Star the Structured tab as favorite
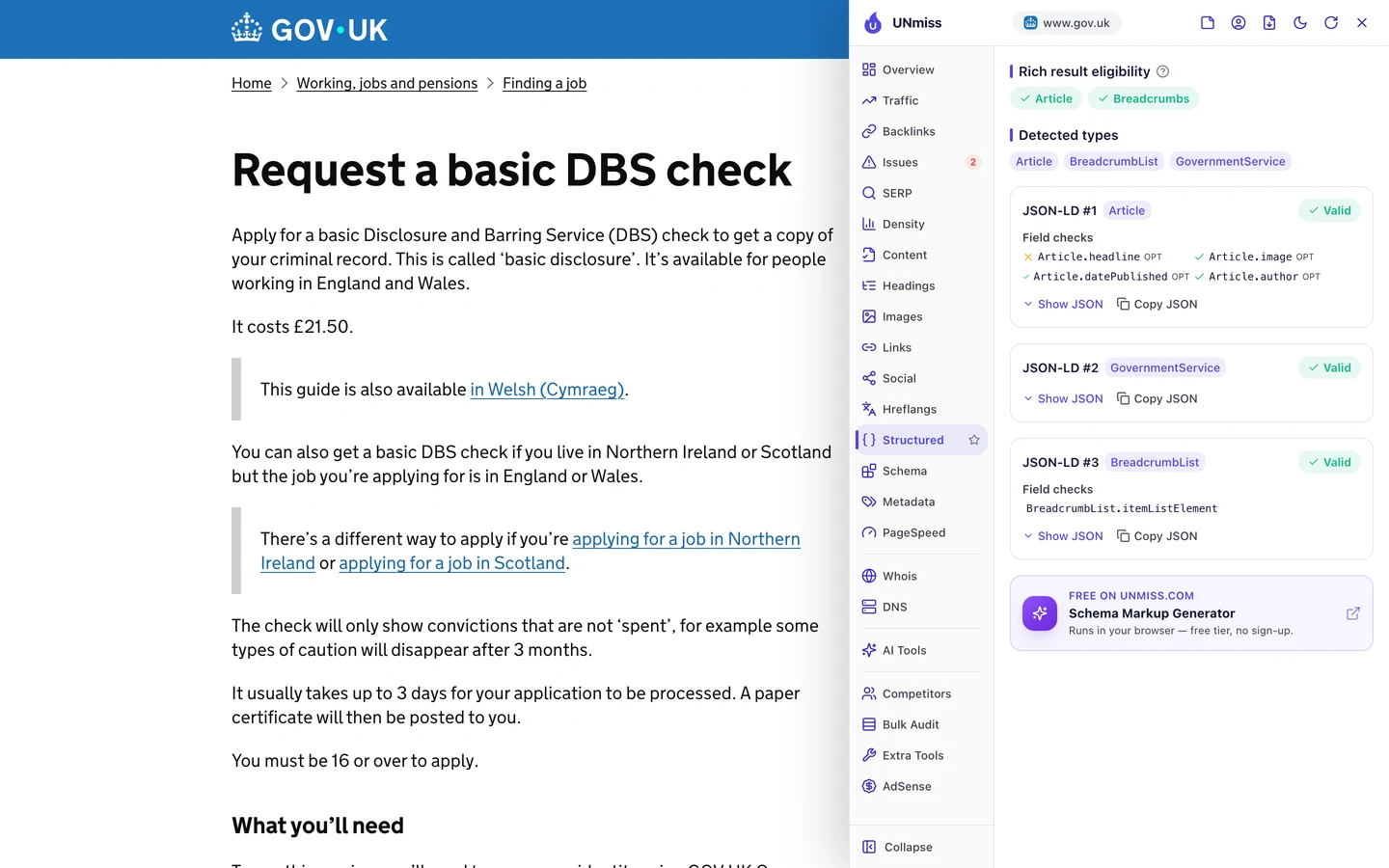The width and height of the screenshot is (1389, 868). (974, 440)
